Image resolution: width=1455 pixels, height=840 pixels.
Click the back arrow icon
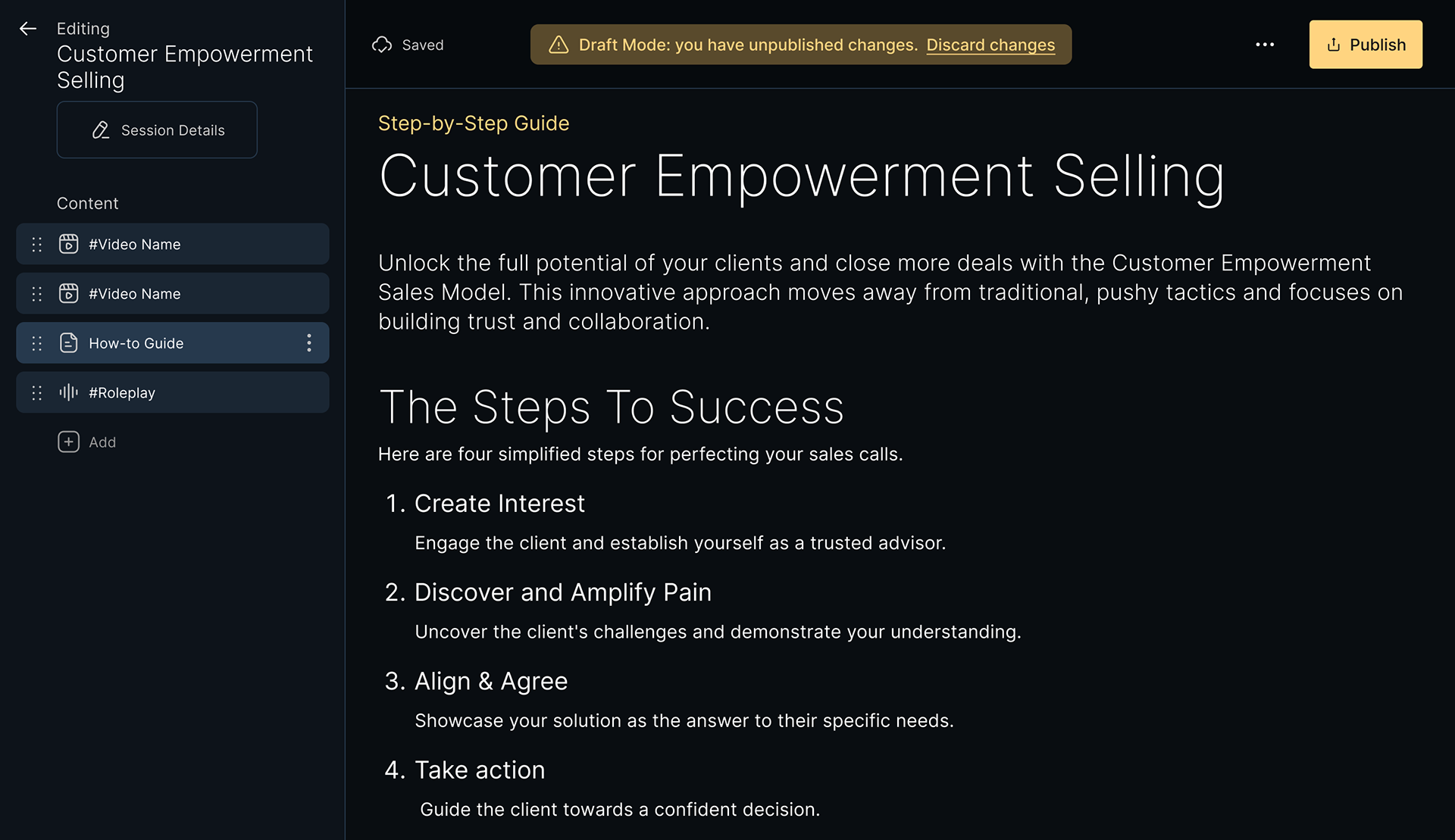(28, 29)
